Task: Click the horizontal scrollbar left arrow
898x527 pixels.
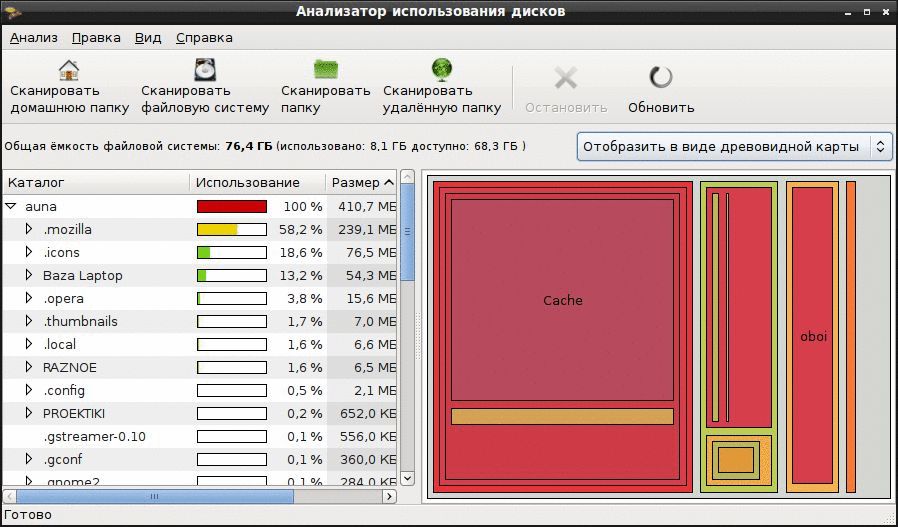Action: [9, 497]
